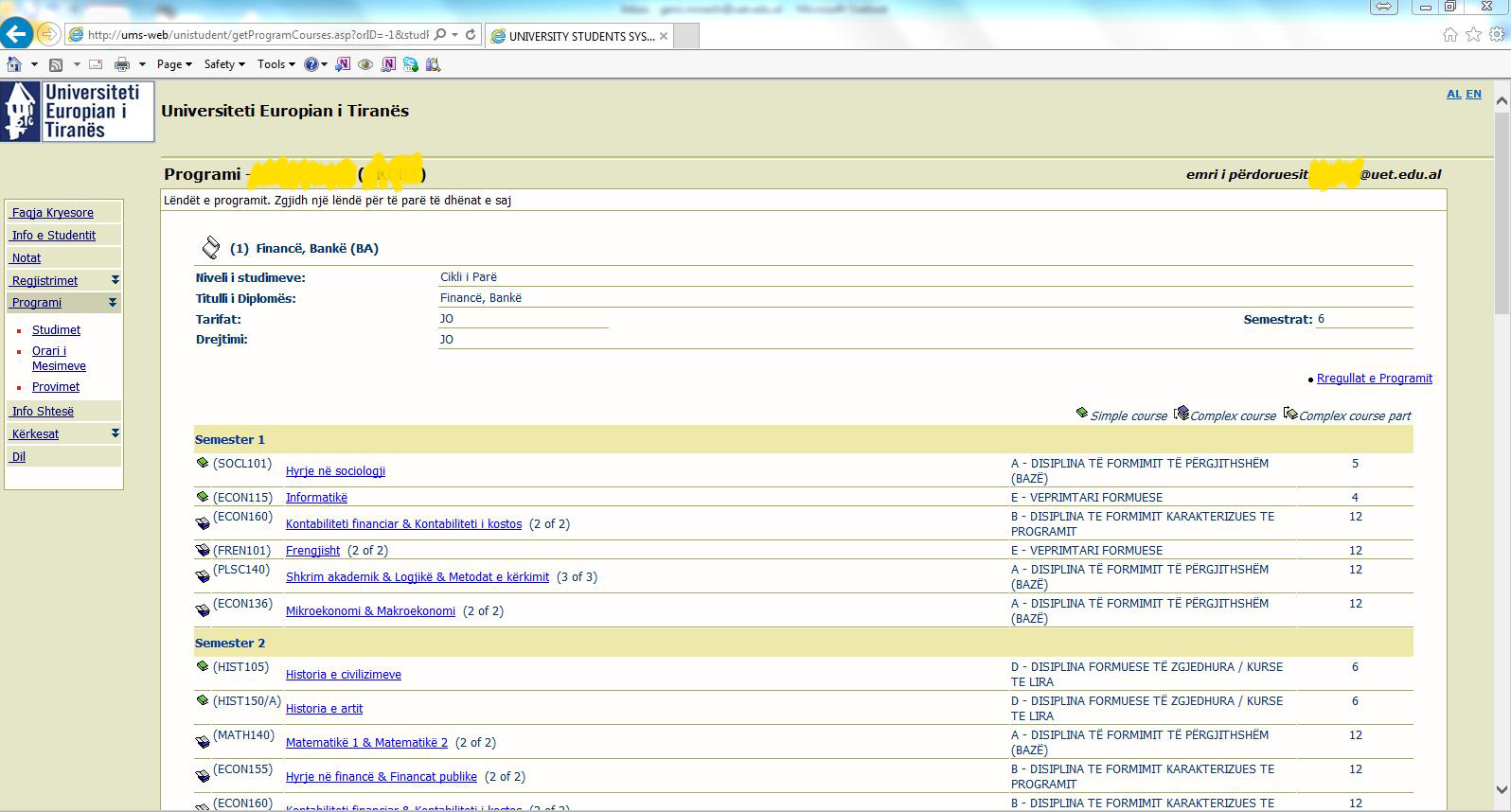Open Studimet submenu link

(x=56, y=330)
